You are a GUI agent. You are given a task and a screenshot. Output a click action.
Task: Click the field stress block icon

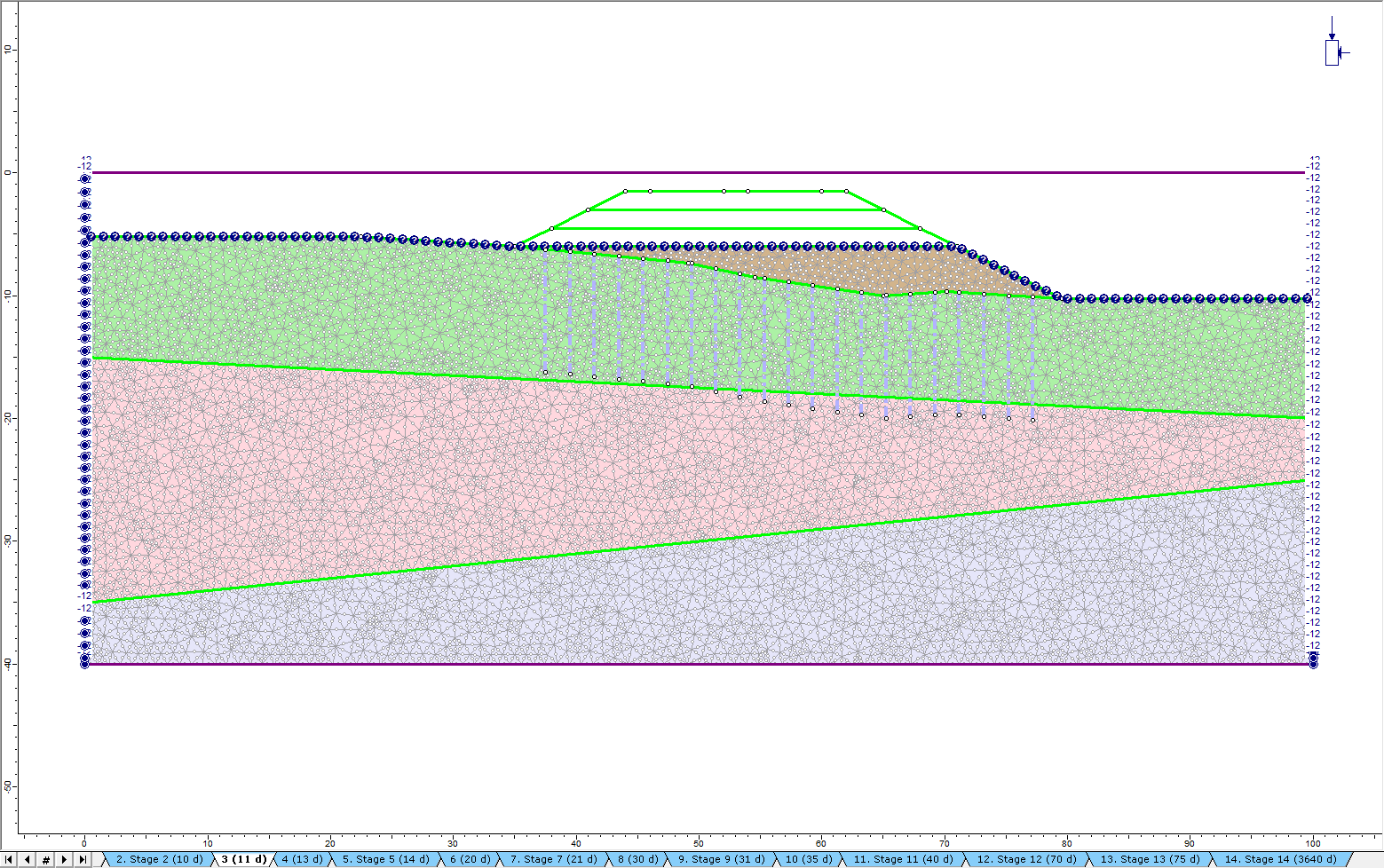(x=1332, y=52)
